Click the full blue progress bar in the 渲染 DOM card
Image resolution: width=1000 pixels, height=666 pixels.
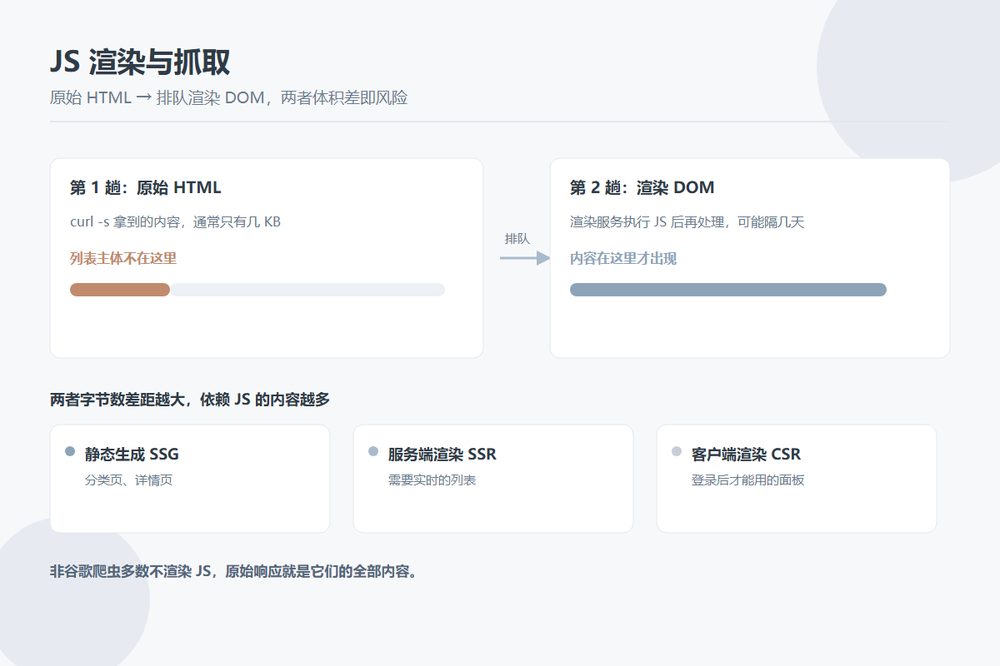coord(728,290)
